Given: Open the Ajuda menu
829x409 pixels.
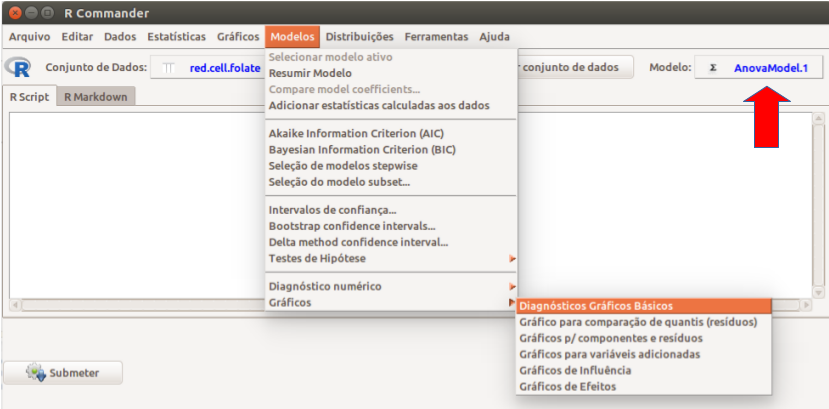Looking at the screenshot, I should [x=494, y=37].
